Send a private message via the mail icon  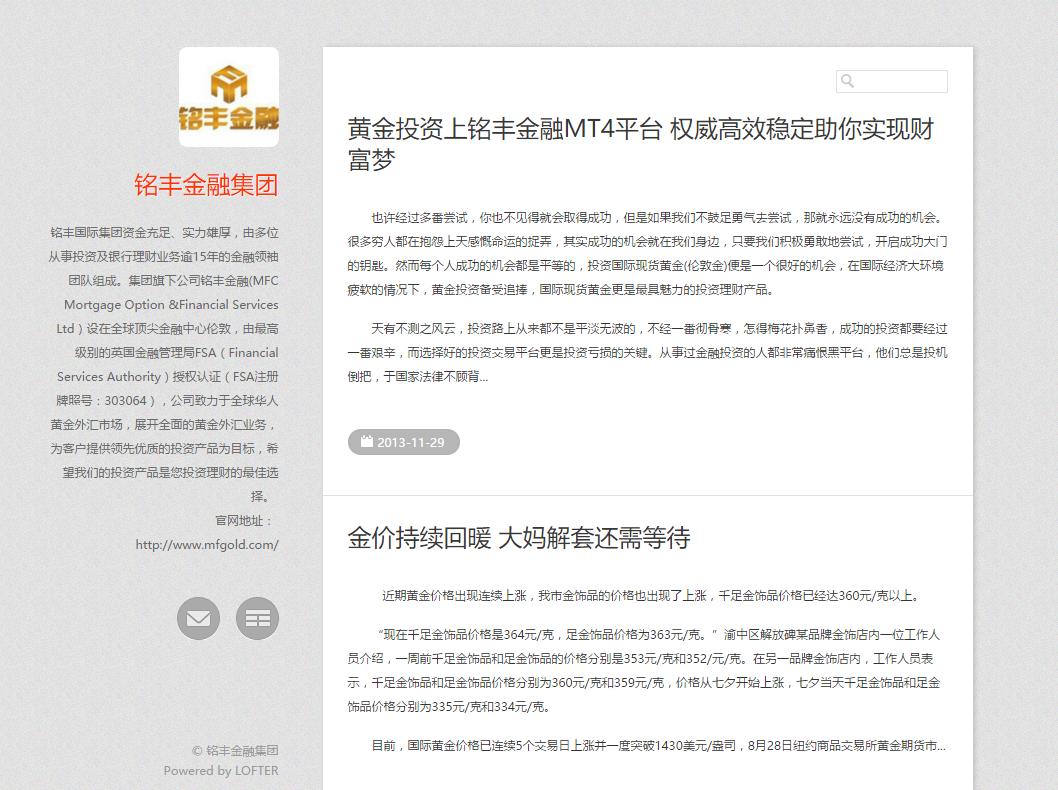pos(197,618)
